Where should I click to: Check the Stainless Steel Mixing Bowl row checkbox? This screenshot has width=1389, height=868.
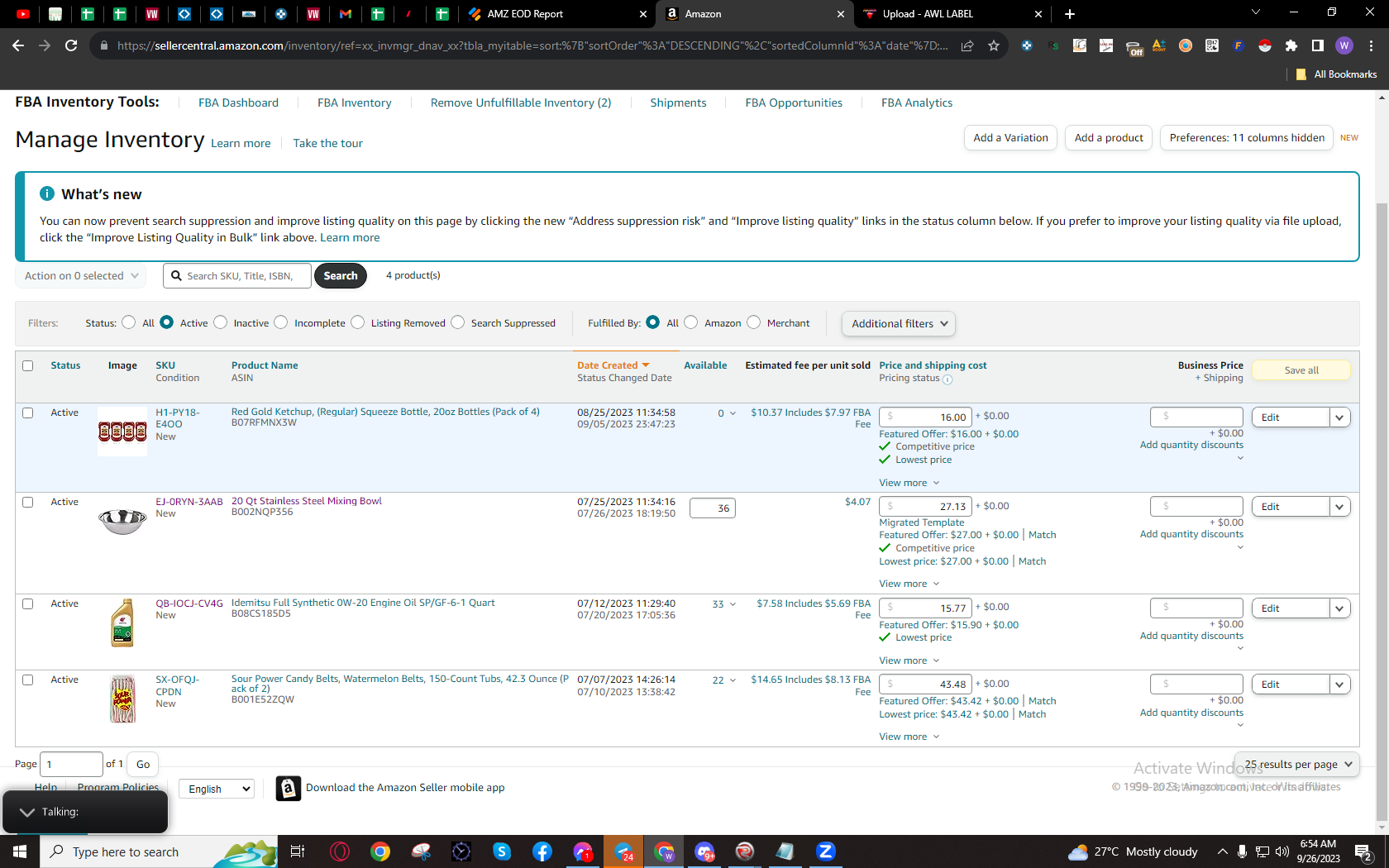pos(28,502)
